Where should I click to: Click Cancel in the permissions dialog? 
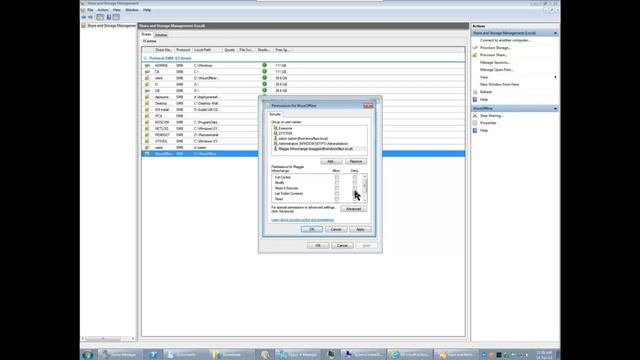point(336,229)
